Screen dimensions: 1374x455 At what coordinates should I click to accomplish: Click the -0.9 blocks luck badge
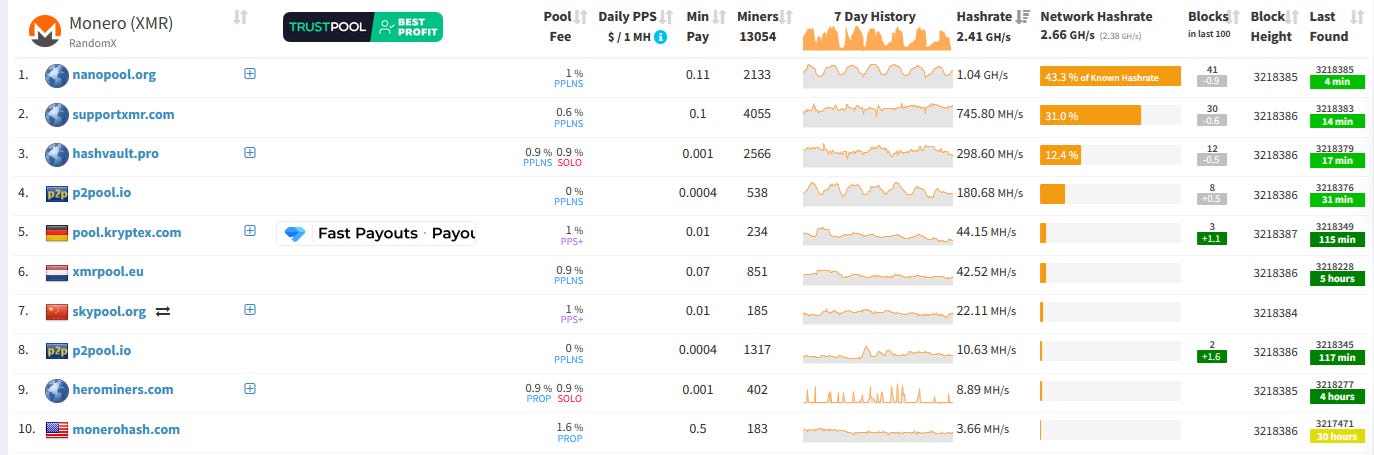[x=1212, y=81]
